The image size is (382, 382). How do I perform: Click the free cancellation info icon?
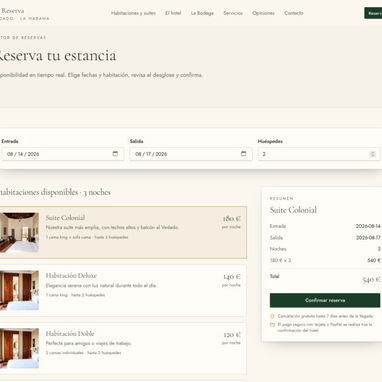pos(272,316)
